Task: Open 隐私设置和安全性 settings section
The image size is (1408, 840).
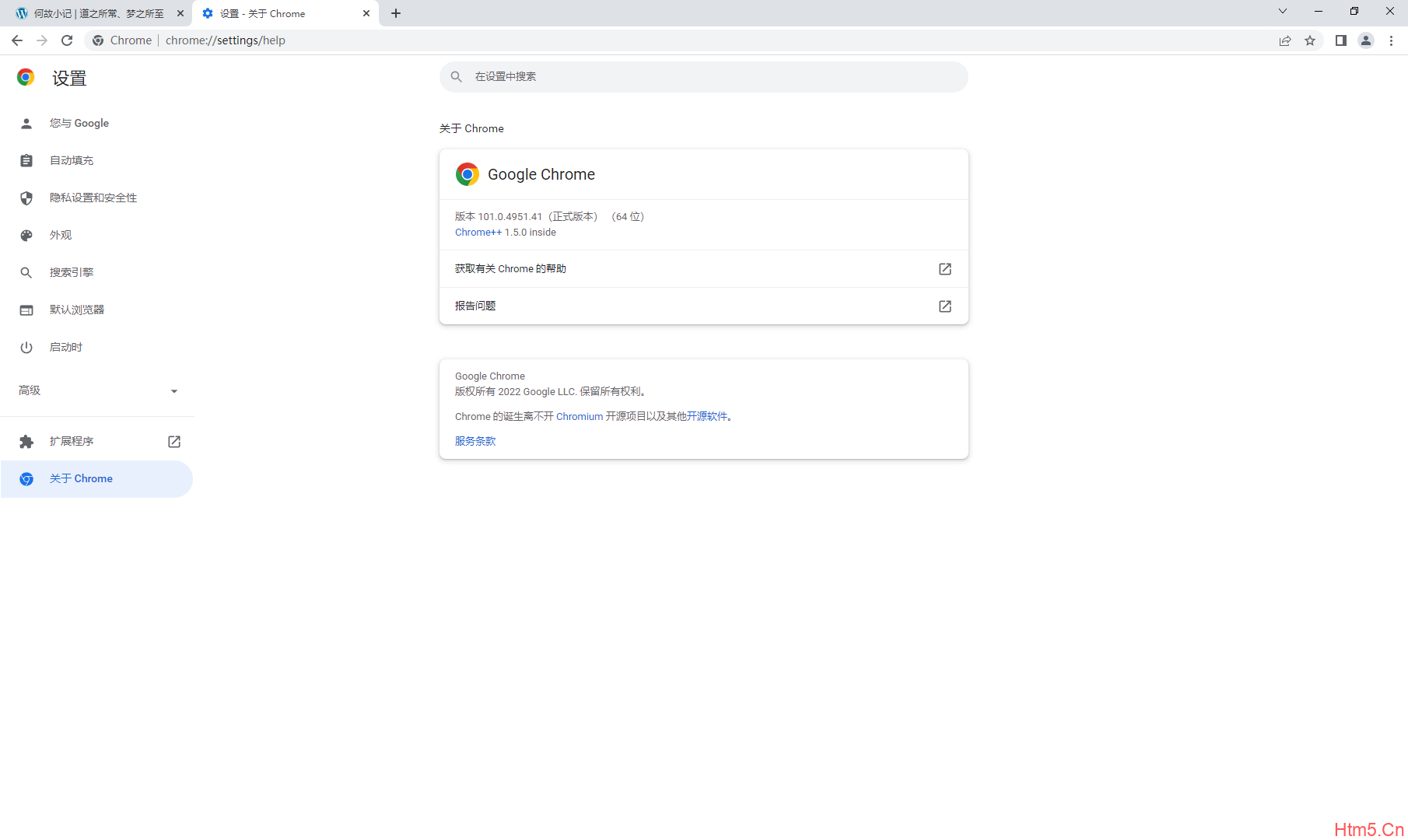Action: click(x=96, y=198)
